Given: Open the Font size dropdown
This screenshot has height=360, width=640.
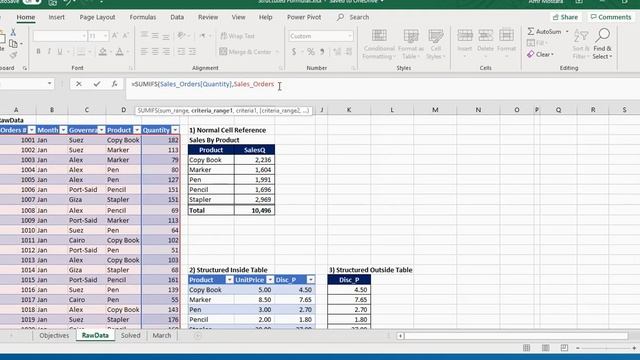Looking at the screenshot, I should coord(105,36).
